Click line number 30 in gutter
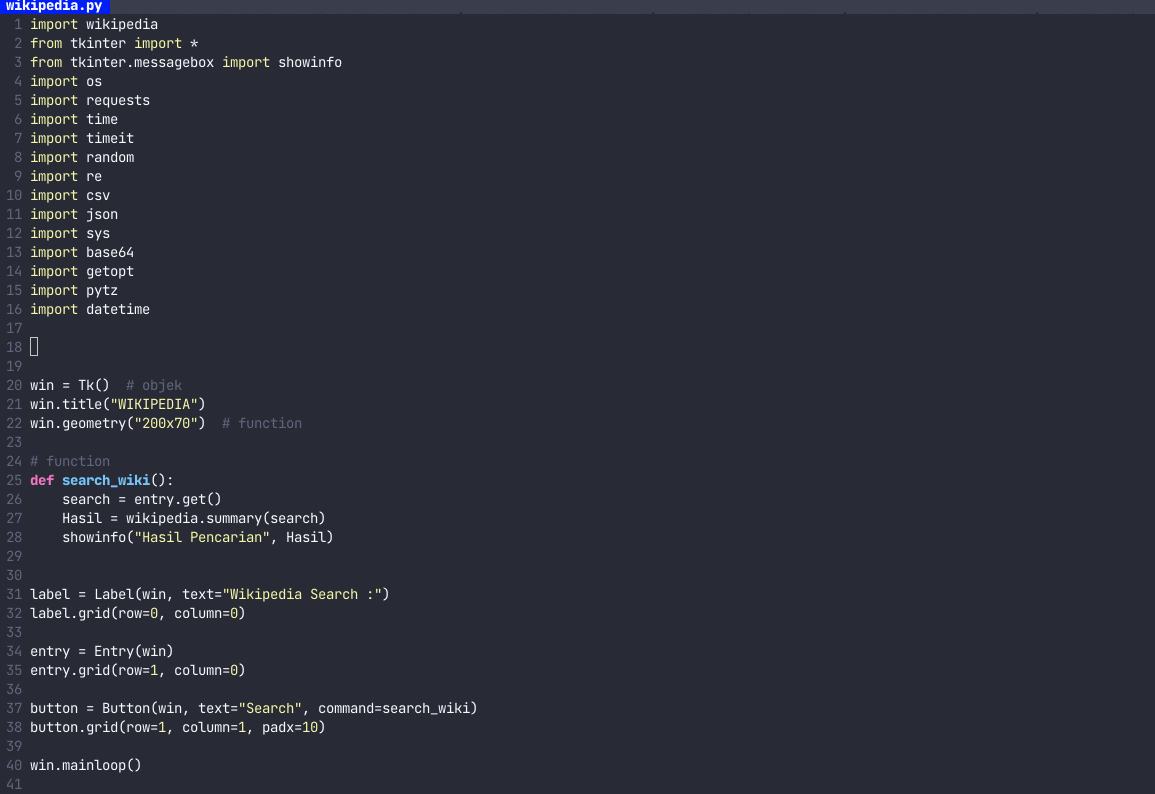The width and height of the screenshot is (1155, 794). pyautogui.click(x=14, y=575)
